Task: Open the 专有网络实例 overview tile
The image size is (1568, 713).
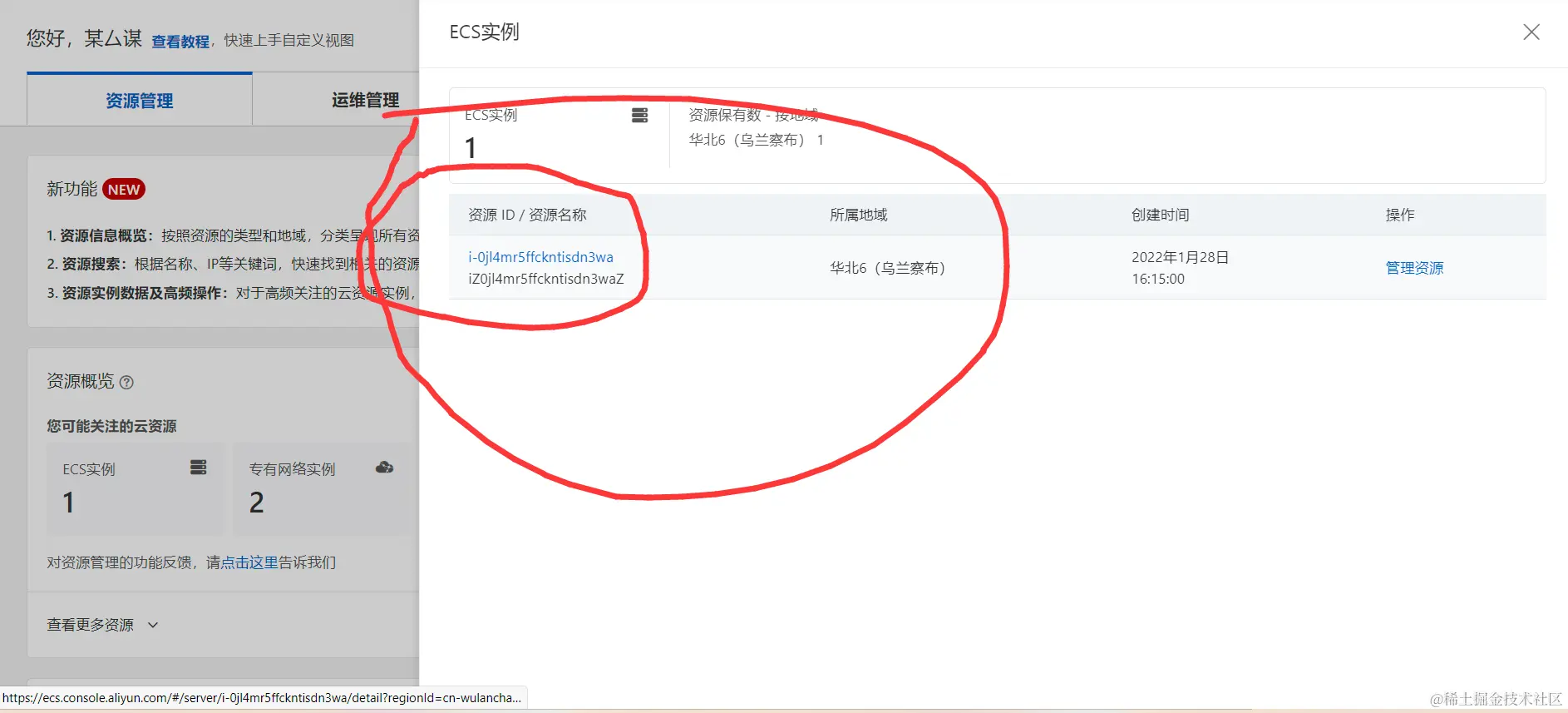Action: click(x=323, y=488)
